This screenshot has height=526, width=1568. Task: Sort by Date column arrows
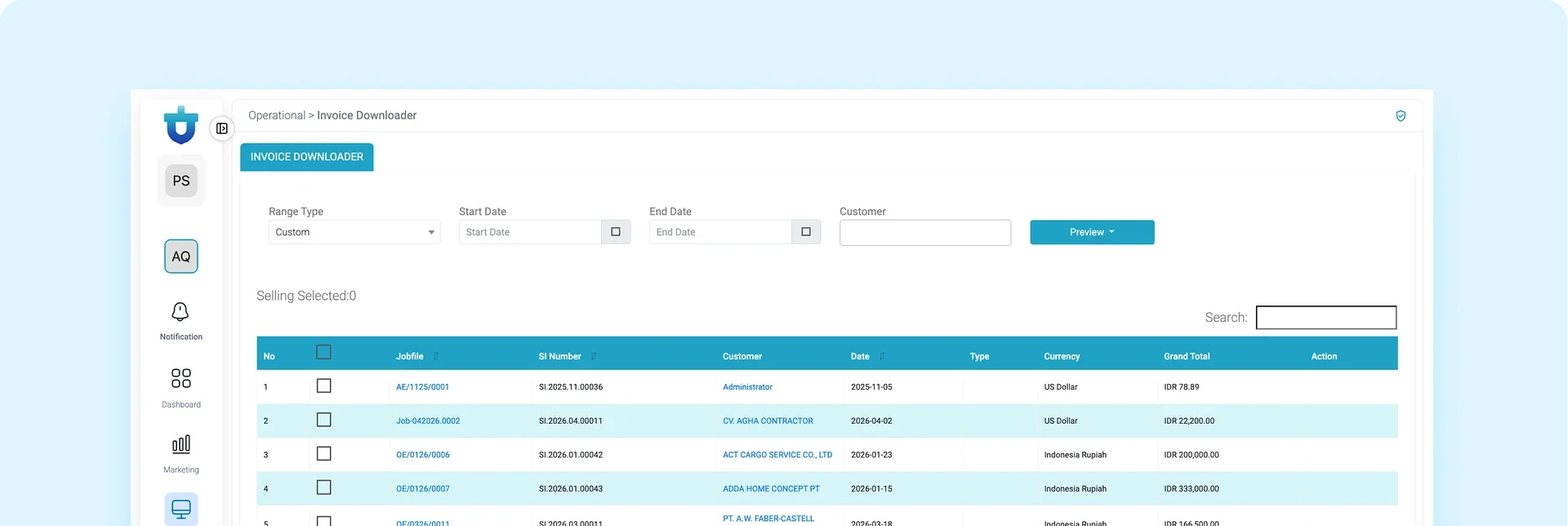pyautogui.click(x=882, y=356)
